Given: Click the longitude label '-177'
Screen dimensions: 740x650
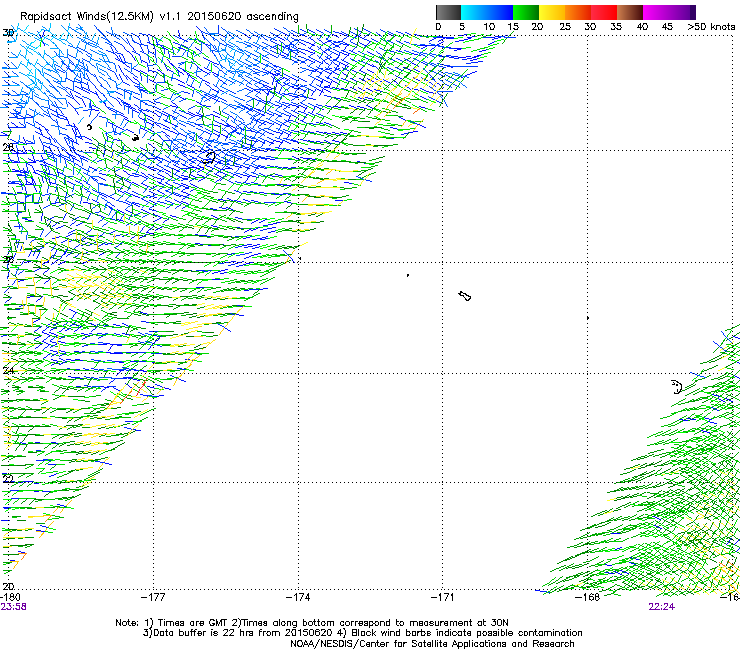Looking at the screenshot, I should pyautogui.click(x=153, y=597).
